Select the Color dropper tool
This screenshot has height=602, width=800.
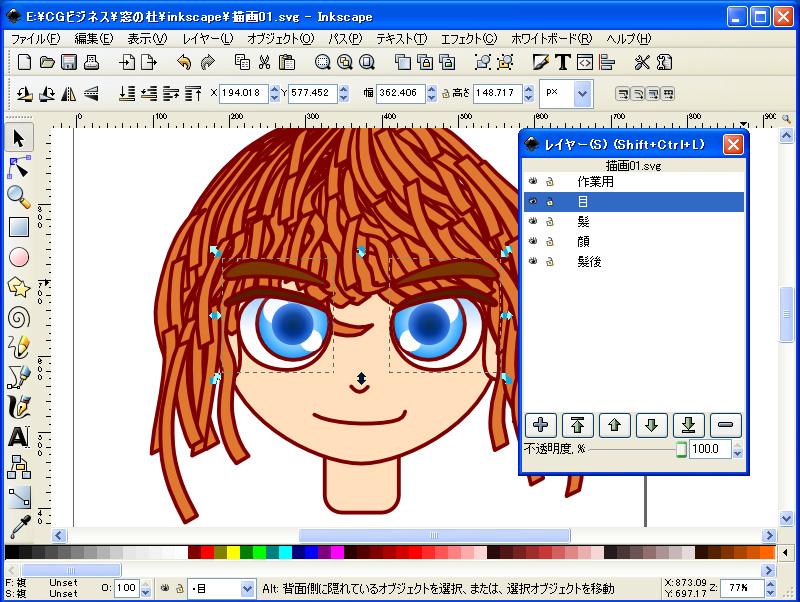(18, 527)
